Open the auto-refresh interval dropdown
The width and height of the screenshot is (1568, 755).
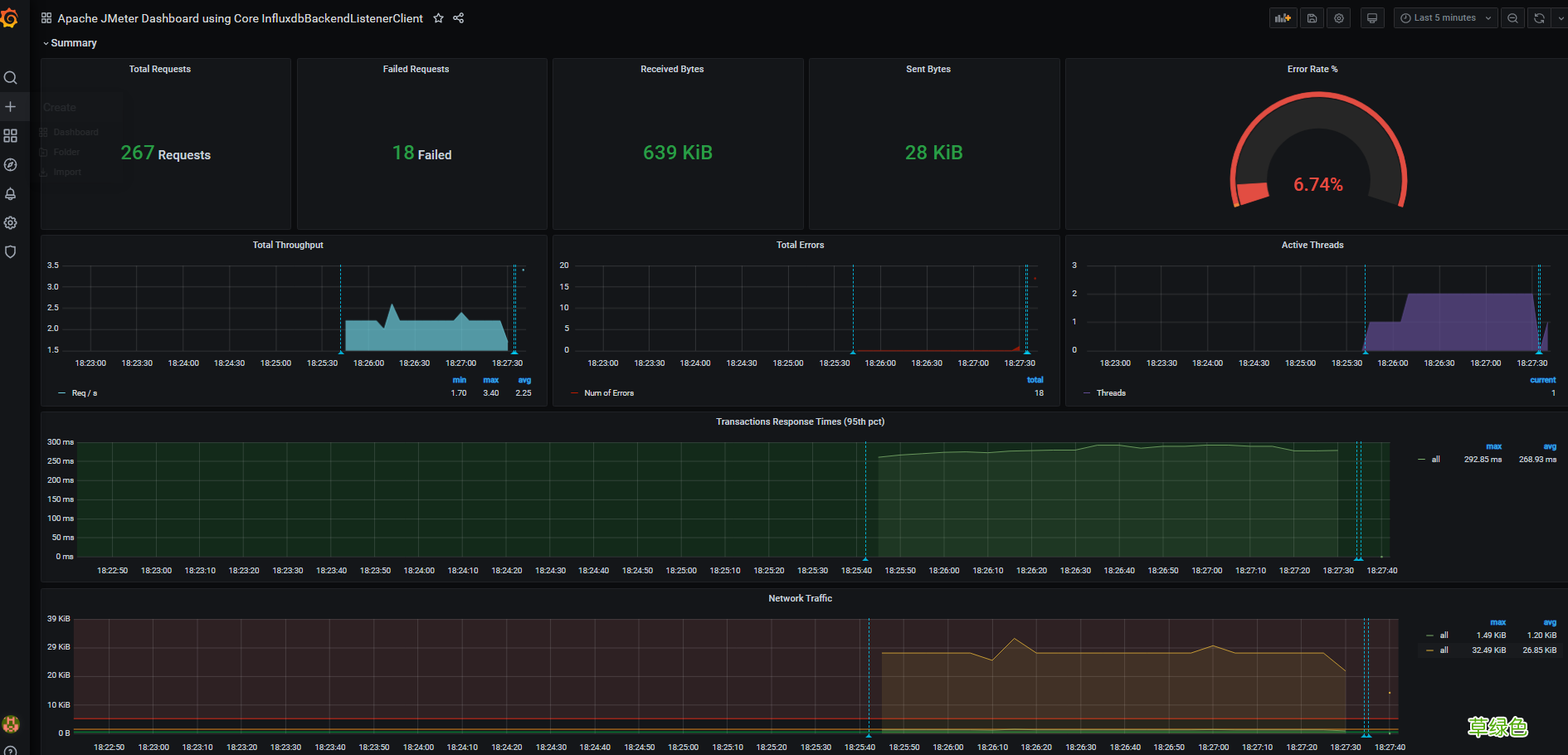[1561, 17]
